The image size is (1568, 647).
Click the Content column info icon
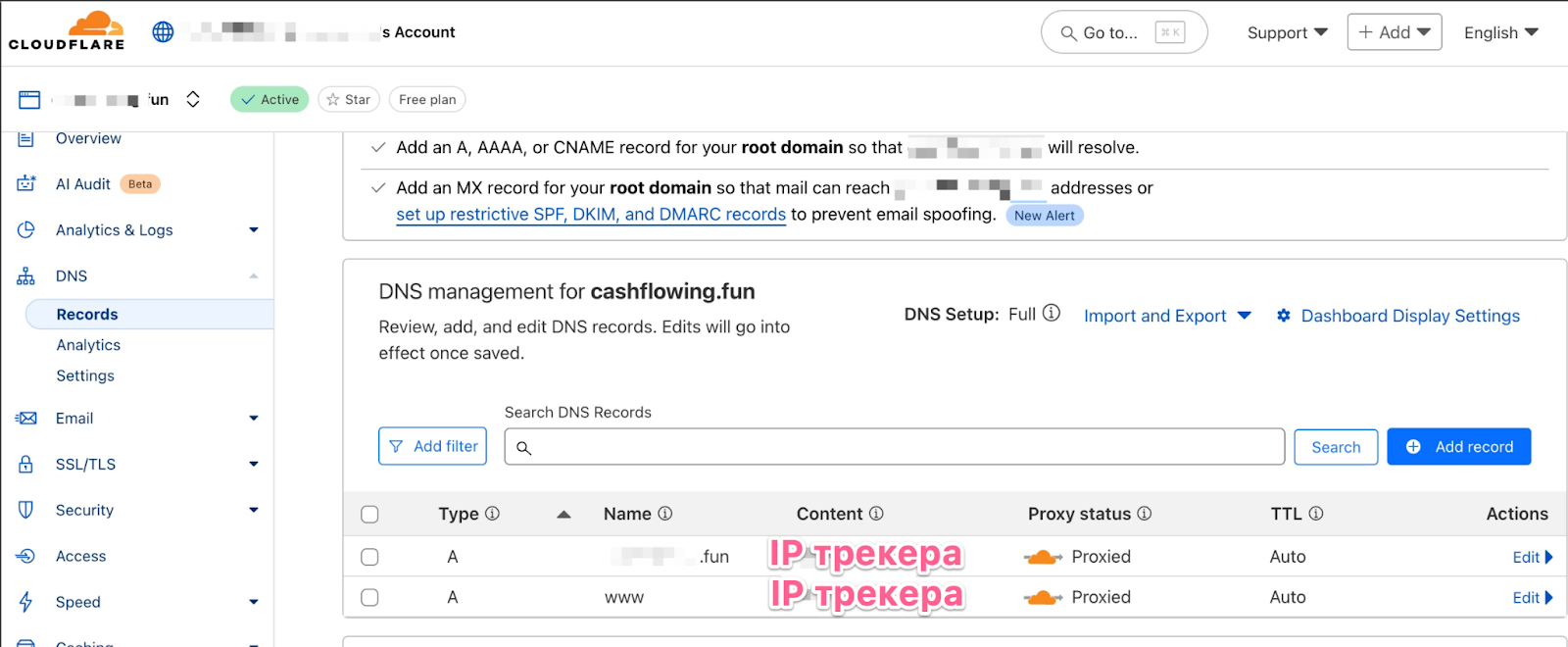[876, 513]
